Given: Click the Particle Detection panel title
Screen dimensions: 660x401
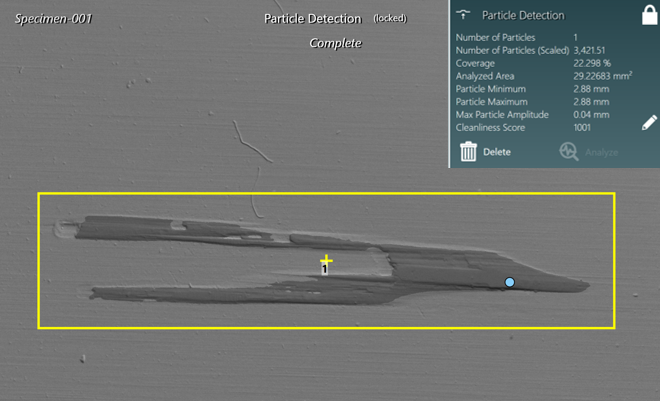Looking at the screenshot, I should (523, 16).
